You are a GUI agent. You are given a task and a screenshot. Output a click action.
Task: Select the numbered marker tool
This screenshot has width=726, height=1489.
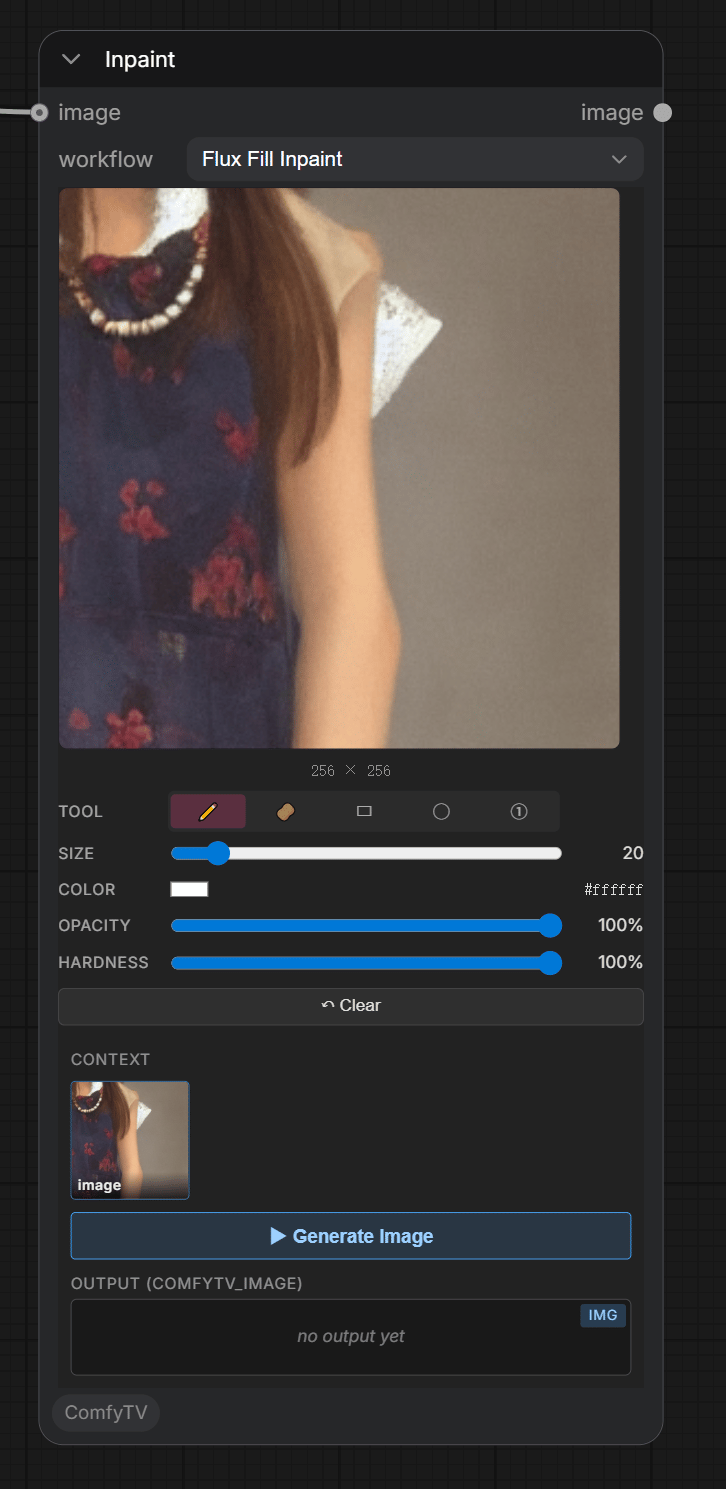point(519,812)
